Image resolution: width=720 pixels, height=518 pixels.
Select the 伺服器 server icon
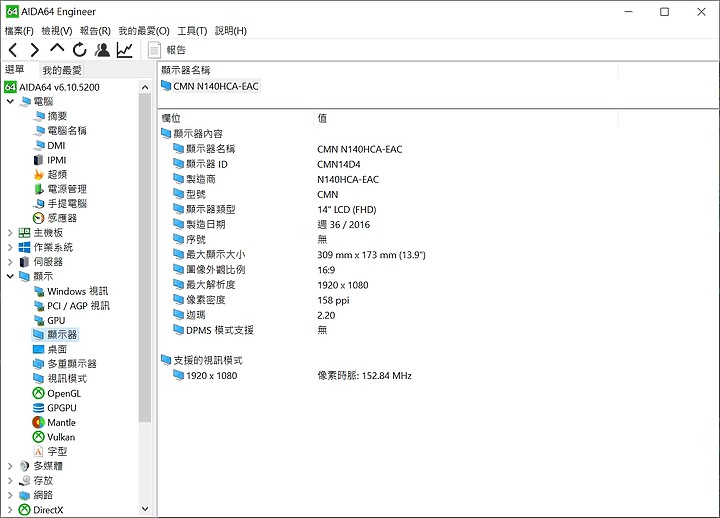tap(24, 262)
